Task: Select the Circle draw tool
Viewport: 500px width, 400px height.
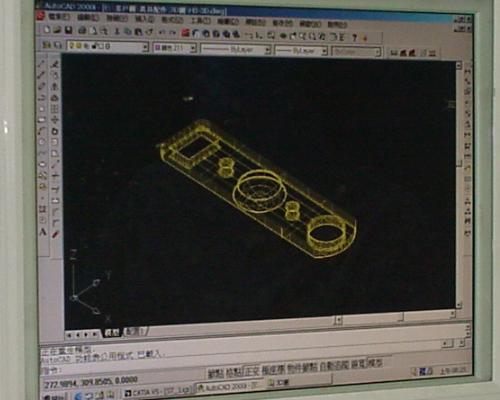Action: pos(42,142)
